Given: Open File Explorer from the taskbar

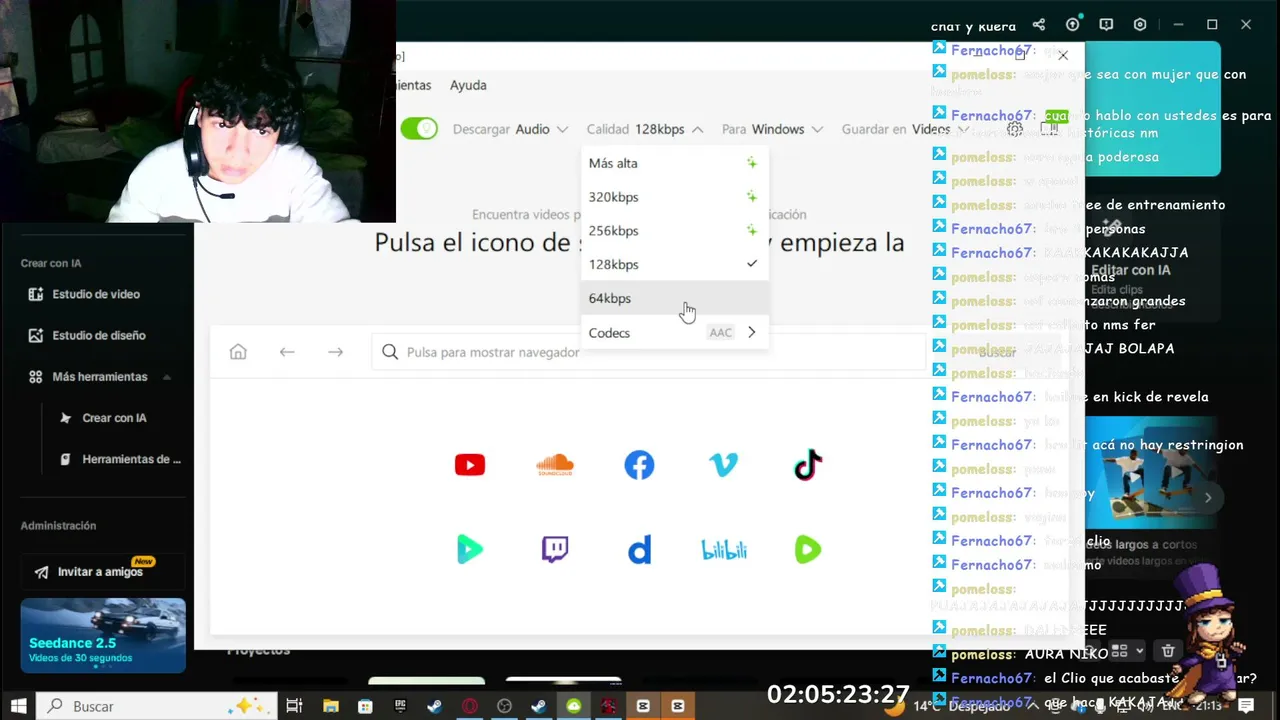Looking at the screenshot, I should pos(330,706).
